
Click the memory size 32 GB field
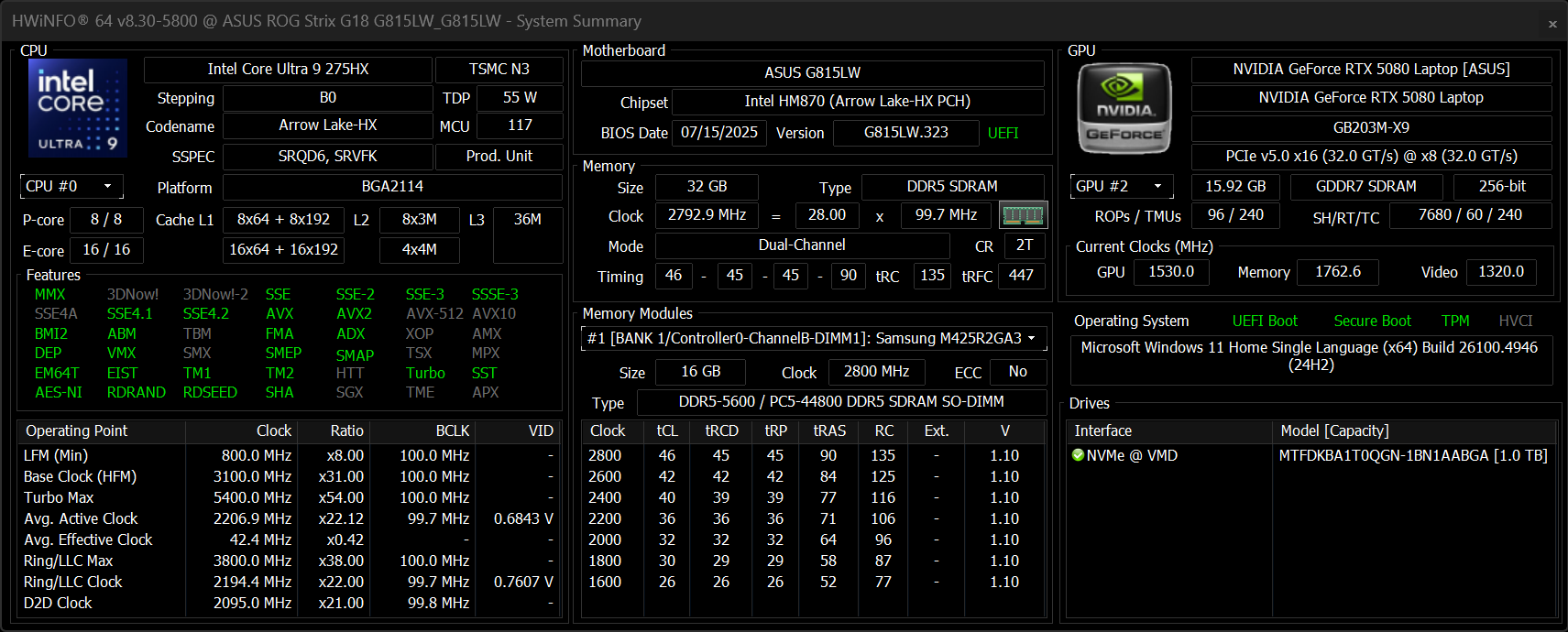[707, 187]
